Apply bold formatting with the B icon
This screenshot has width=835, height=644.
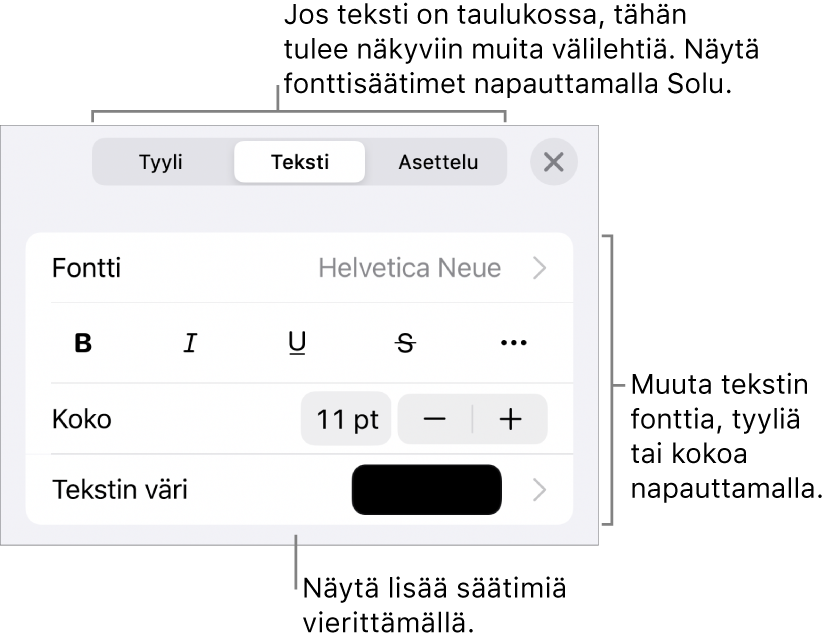pos(83,343)
